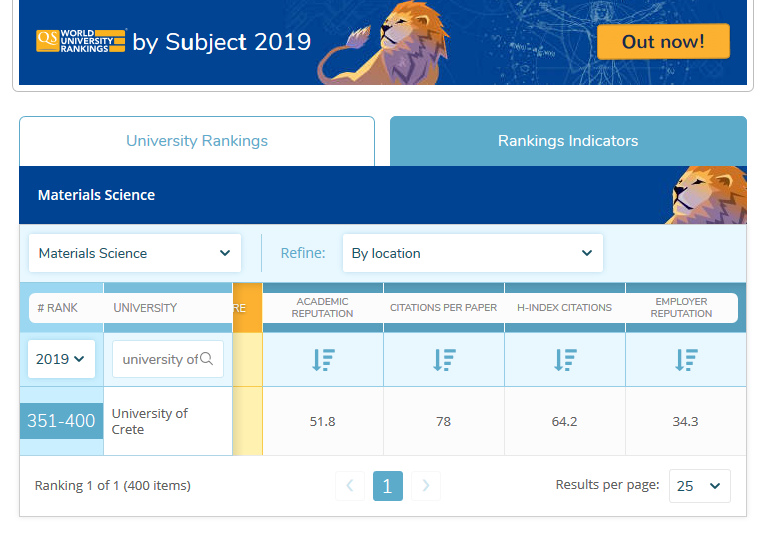Click the # RANK column header
The width and height of the screenshot is (768, 535).
coord(57,308)
